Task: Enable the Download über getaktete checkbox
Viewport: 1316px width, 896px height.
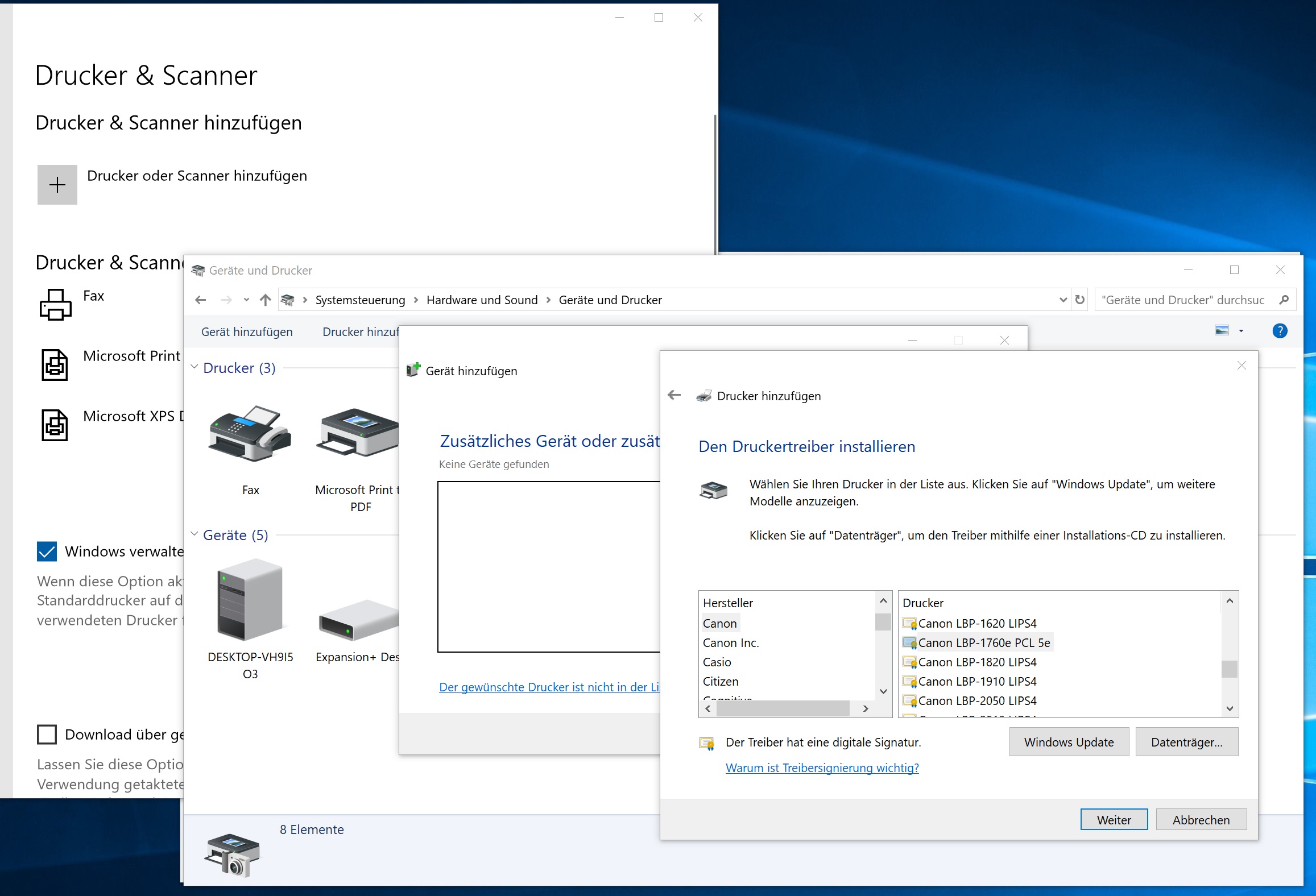Action: [47, 734]
